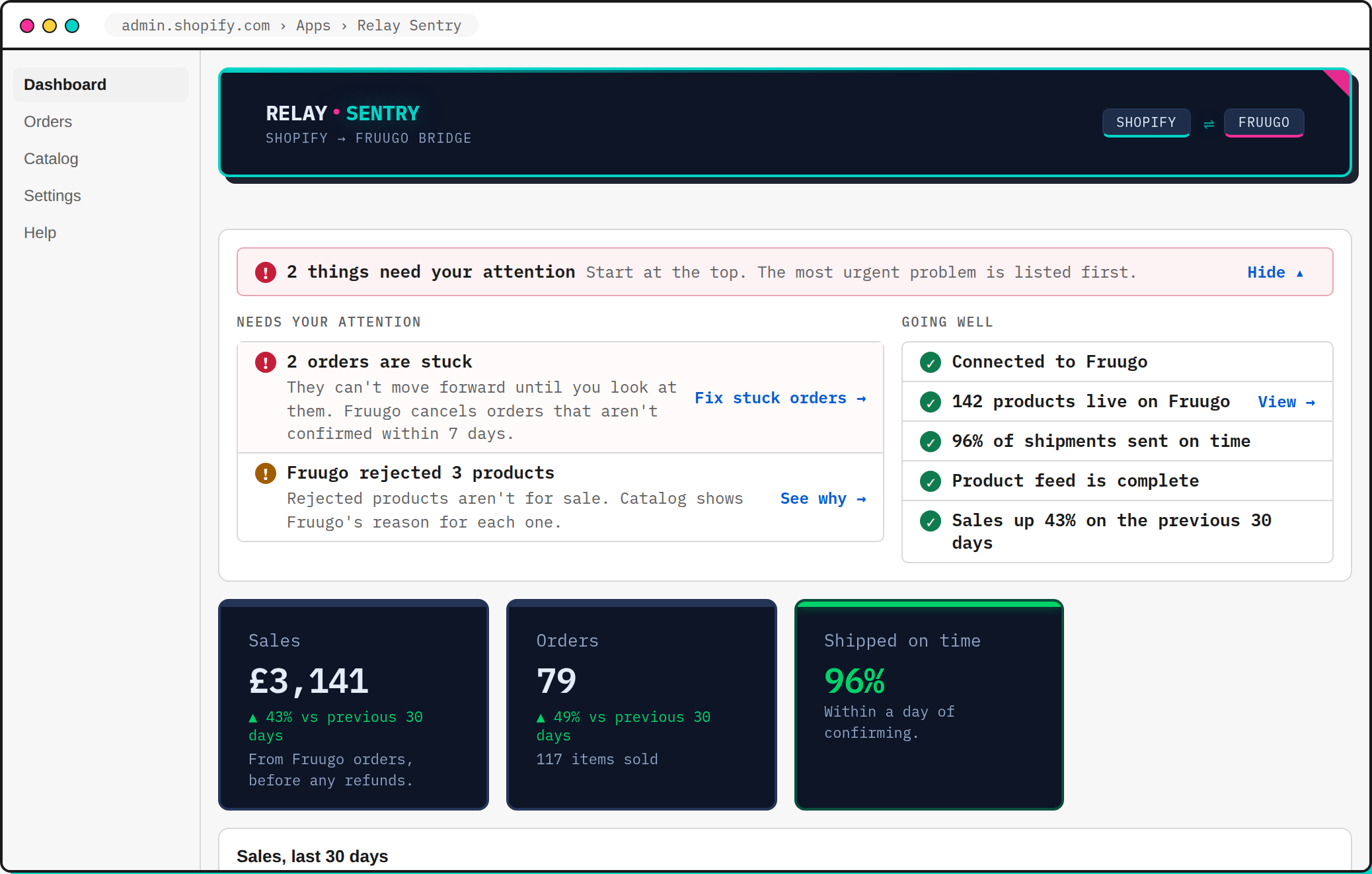The image size is (1372, 874).
Task: Click 'GOING WELL' section label
Action: (947, 322)
